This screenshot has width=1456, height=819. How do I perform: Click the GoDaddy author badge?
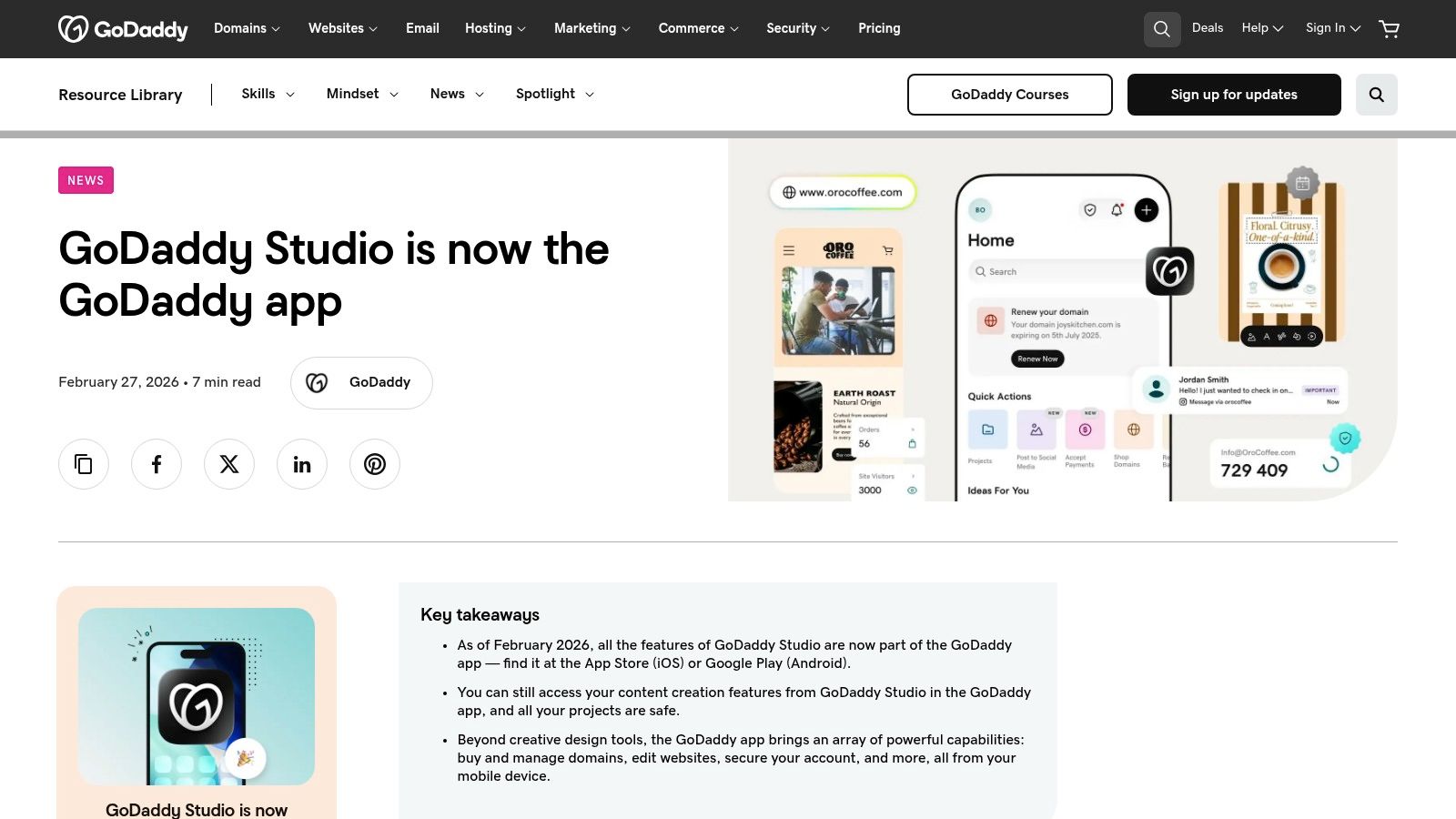coord(361,383)
